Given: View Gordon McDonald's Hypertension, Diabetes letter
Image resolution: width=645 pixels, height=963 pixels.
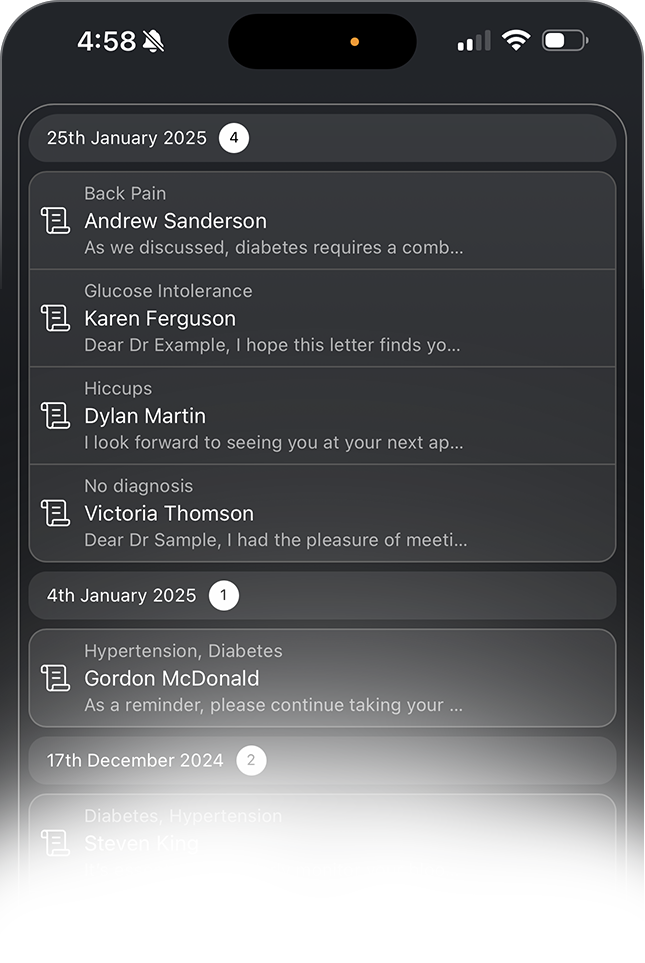Looking at the screenshot, I should pyautogui.click(x=340, y=678).
